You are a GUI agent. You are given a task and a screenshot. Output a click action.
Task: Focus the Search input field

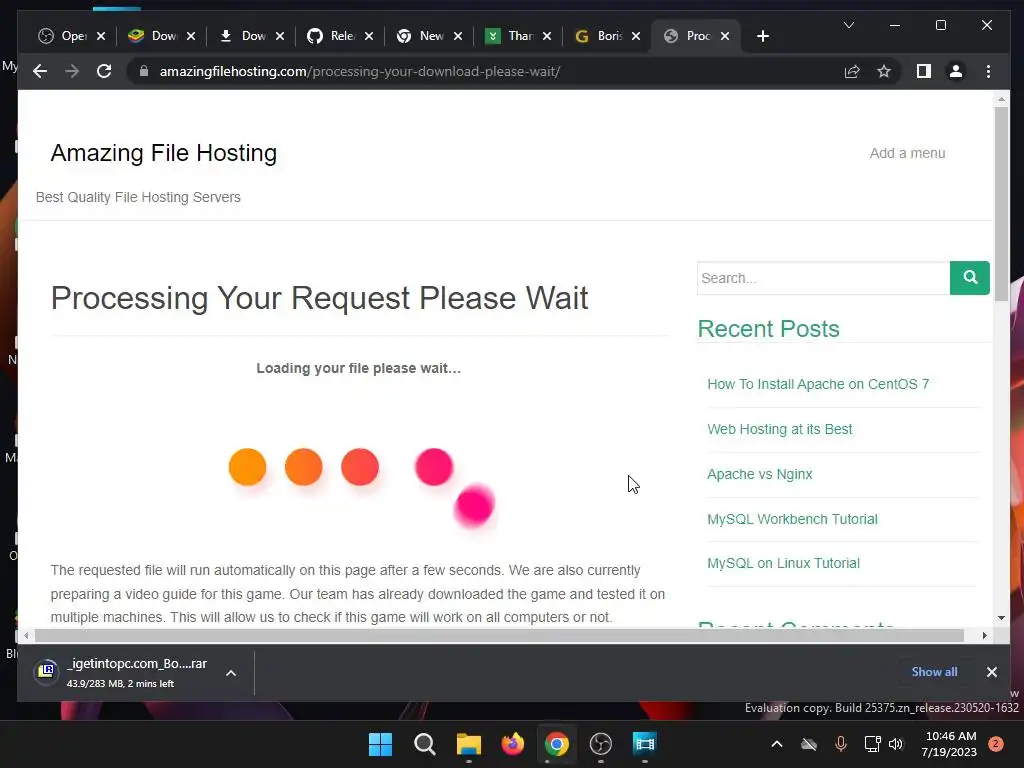(x=824, y=278)
